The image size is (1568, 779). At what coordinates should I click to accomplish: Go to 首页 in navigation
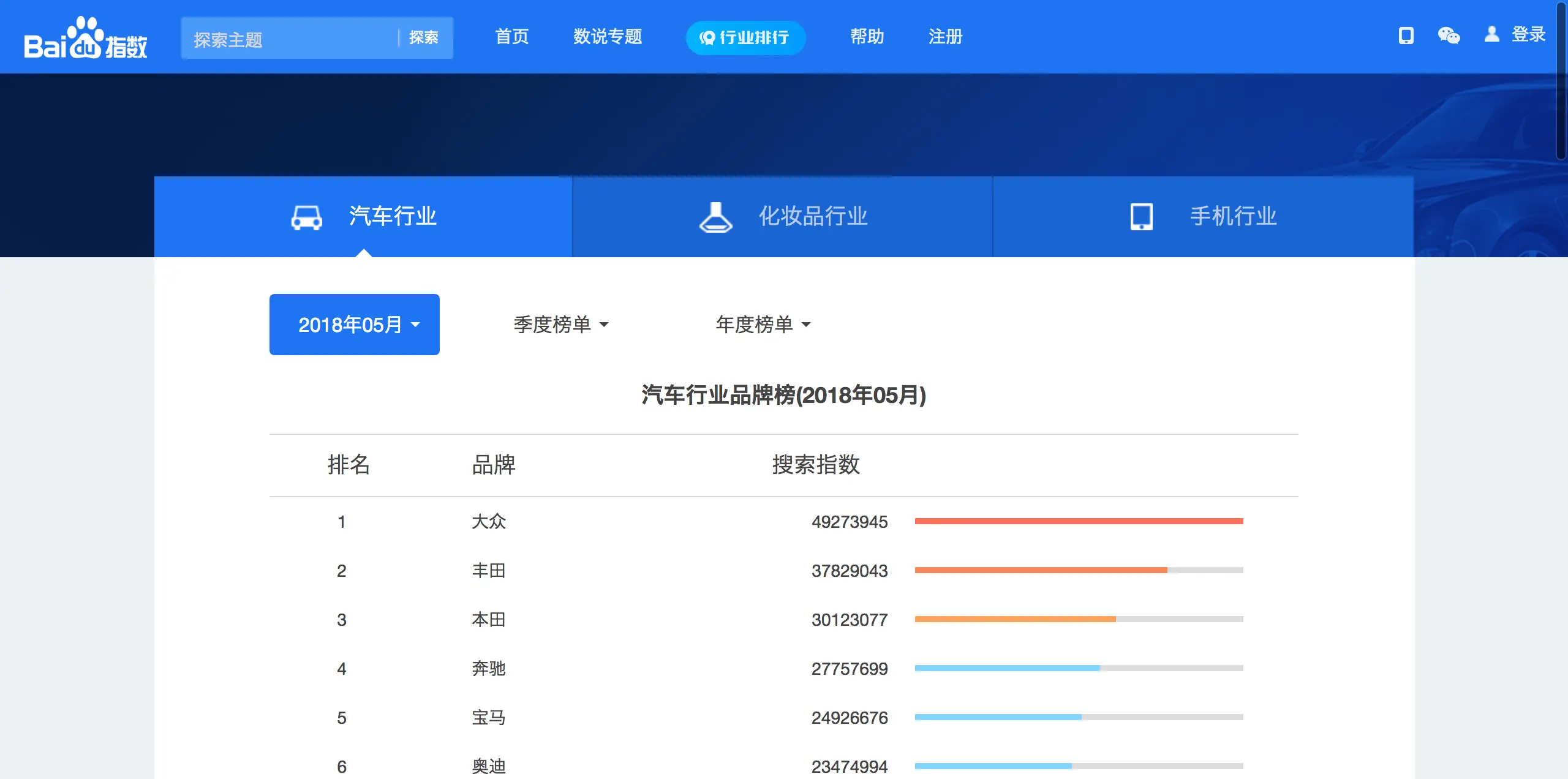(x=511, y=37)
